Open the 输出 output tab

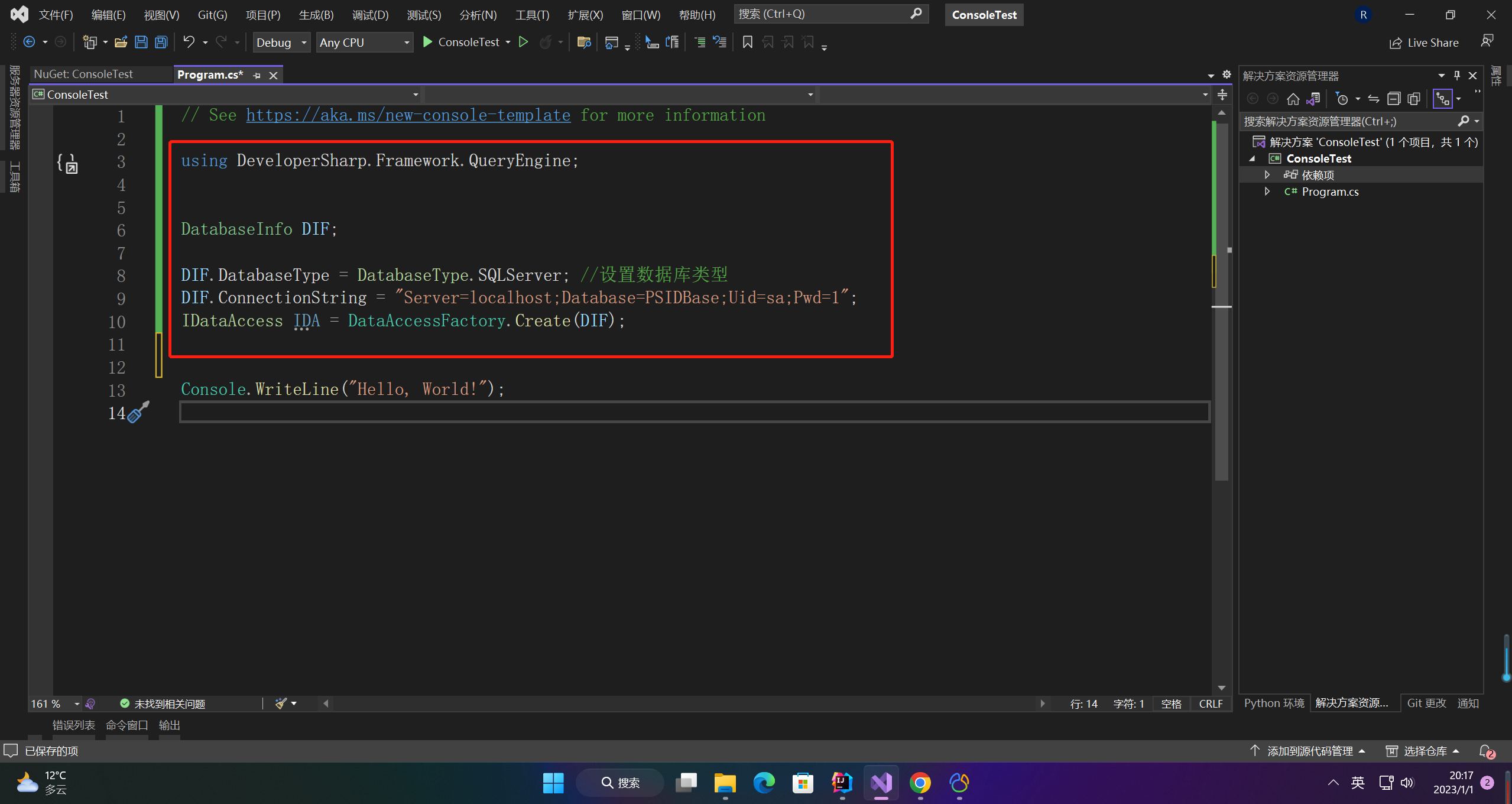[x=170, y=725]
